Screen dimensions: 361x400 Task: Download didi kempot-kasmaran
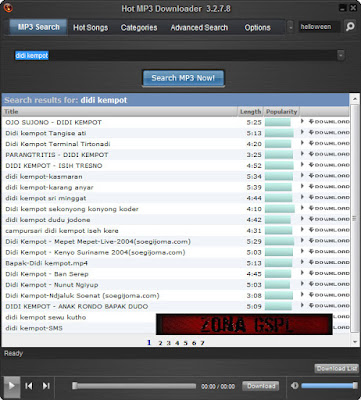point(329,176)
